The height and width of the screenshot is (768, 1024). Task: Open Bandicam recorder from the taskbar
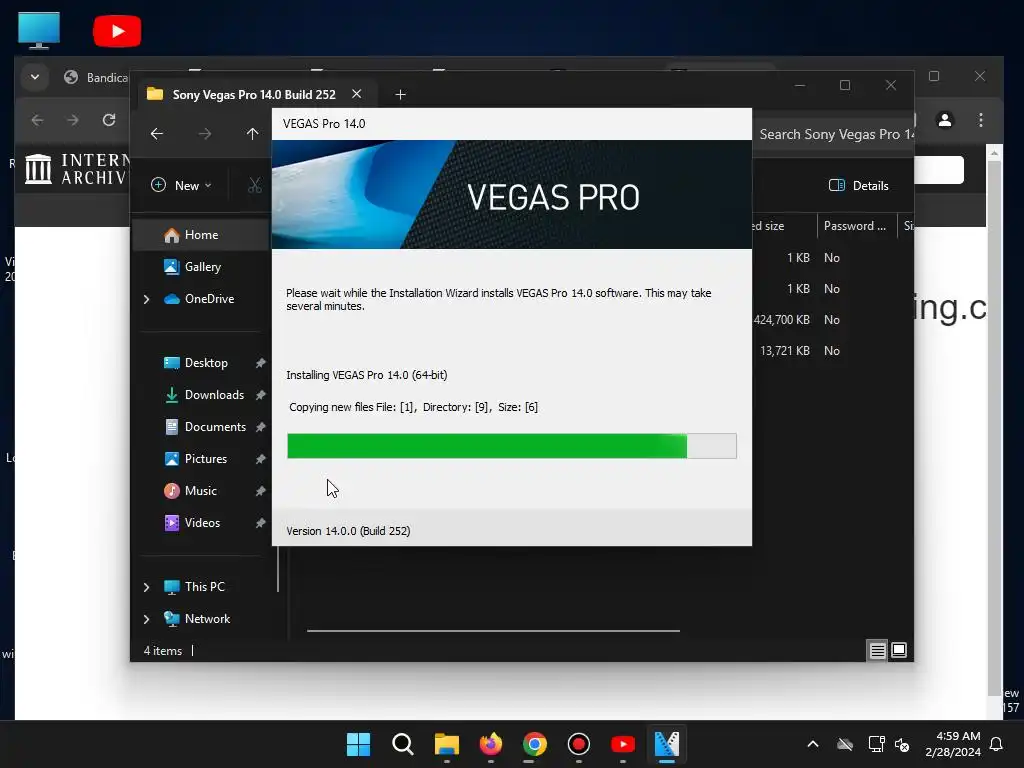pyautogui.click(x=579, y=744)
